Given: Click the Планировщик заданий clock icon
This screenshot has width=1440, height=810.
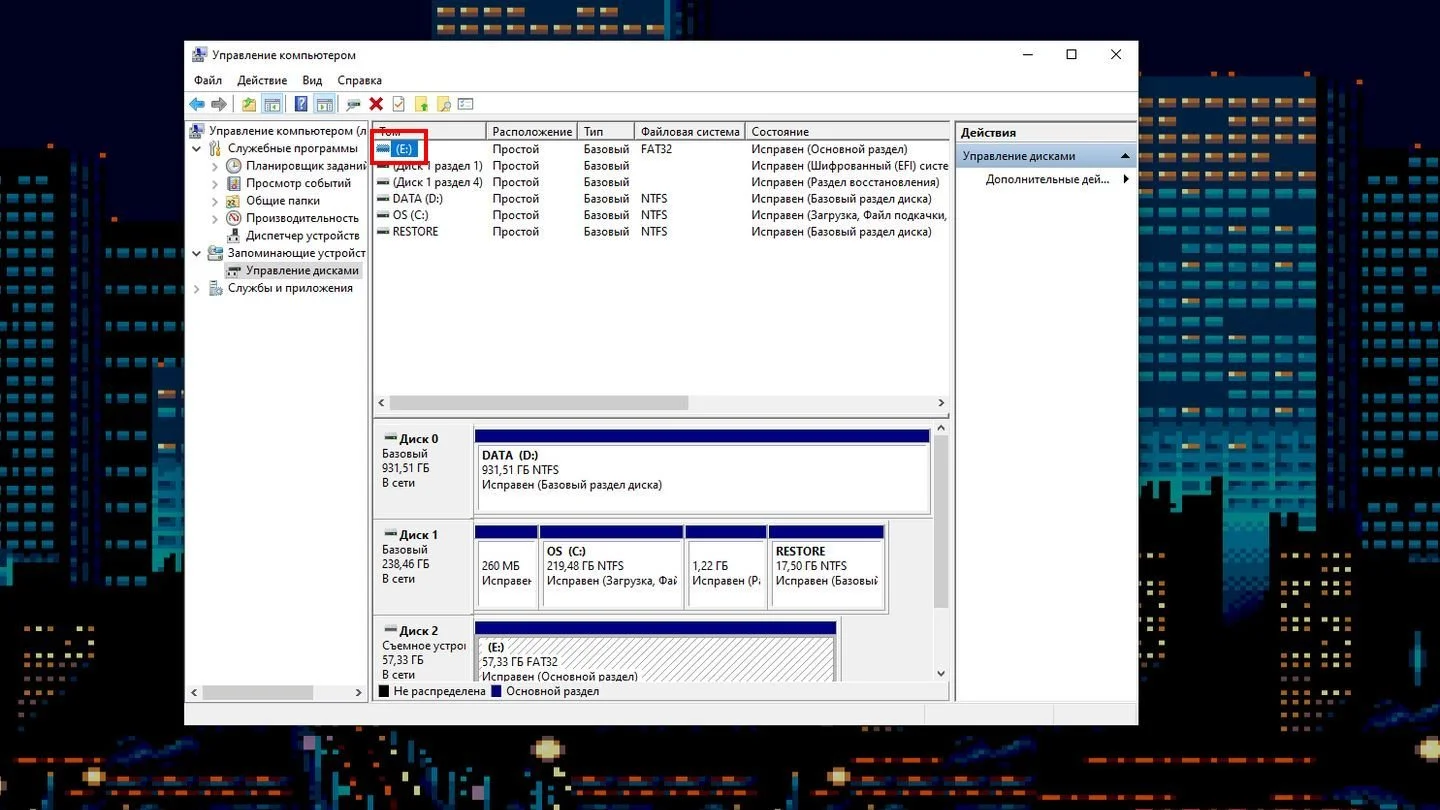Looking at the screenshot, I should click(234, 166).
